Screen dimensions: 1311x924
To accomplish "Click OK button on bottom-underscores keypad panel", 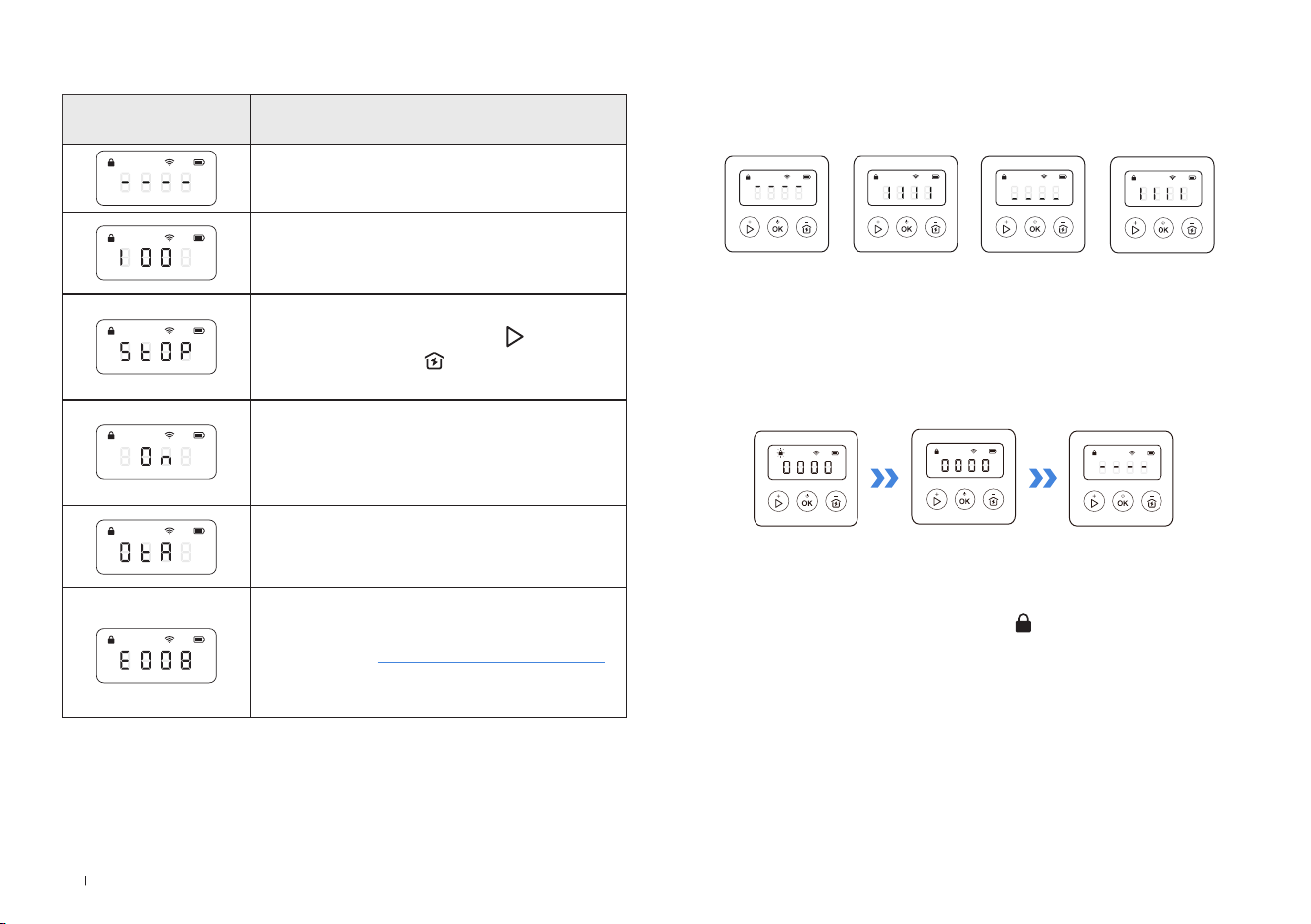I will (1035, 228).
